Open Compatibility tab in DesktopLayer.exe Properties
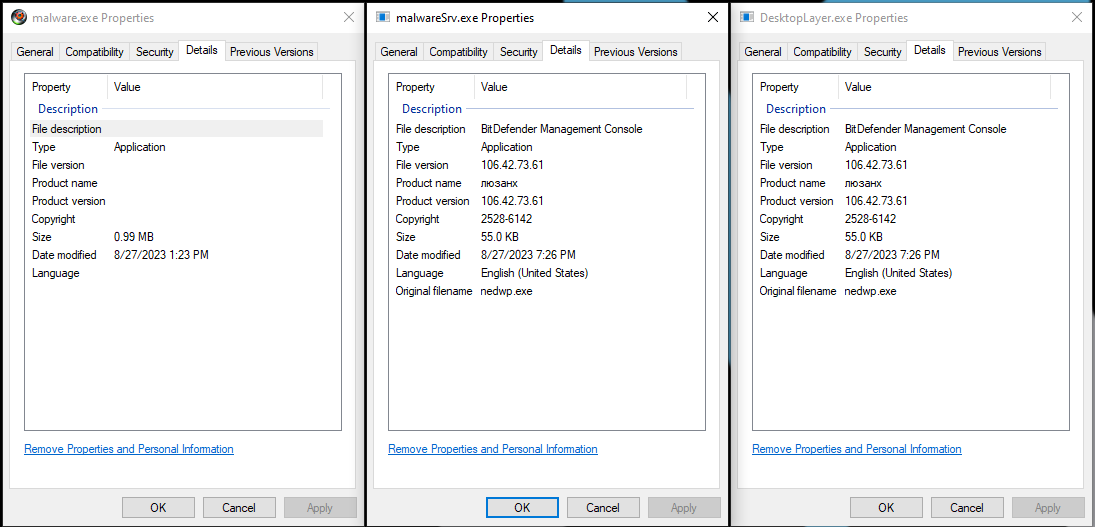The image size is (1095, 527). 822,52
